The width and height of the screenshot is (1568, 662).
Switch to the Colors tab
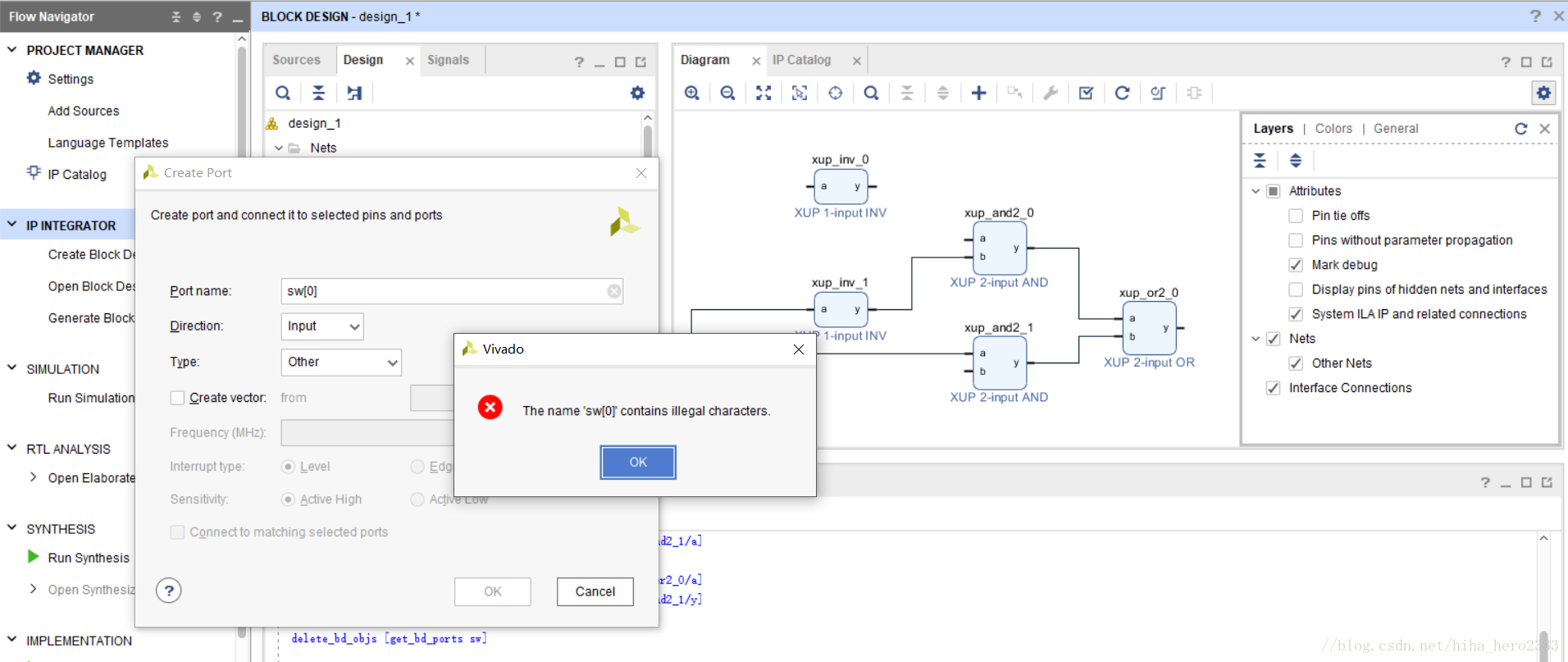[x=1333, y=129]
